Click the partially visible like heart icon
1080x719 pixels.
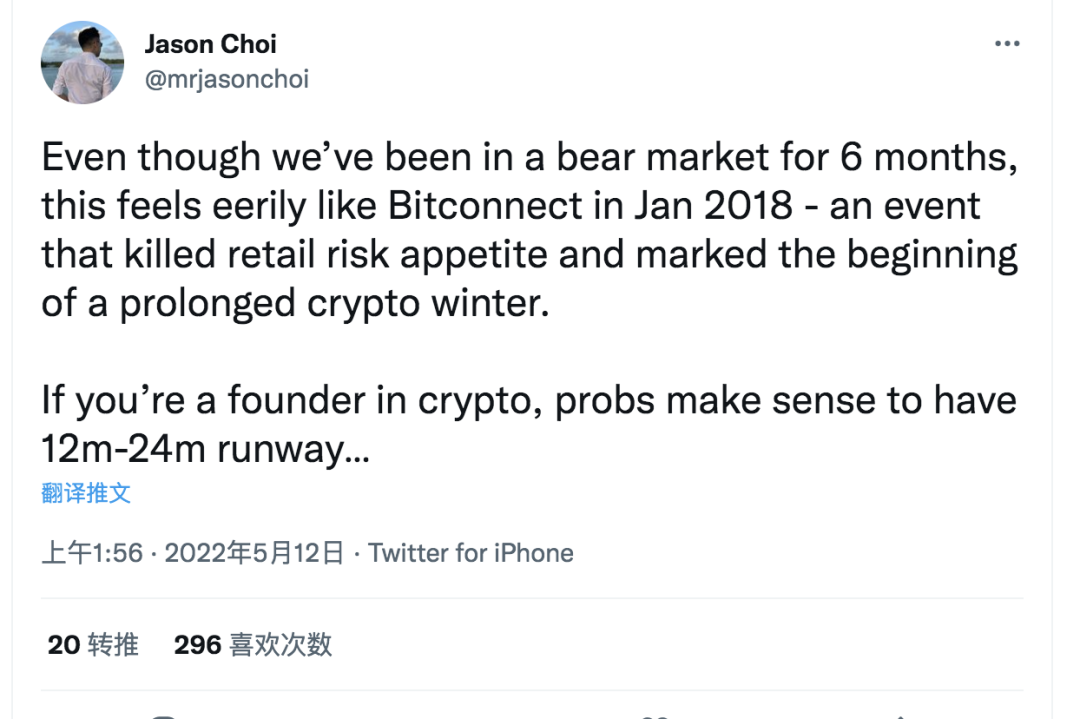(654, 716)
